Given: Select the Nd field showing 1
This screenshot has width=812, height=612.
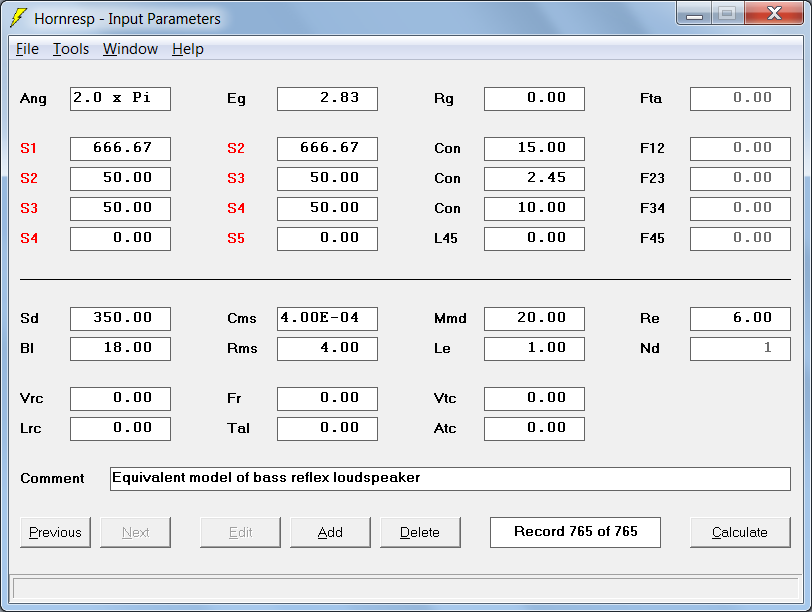Looking at the screenshot, I should 741,349.
